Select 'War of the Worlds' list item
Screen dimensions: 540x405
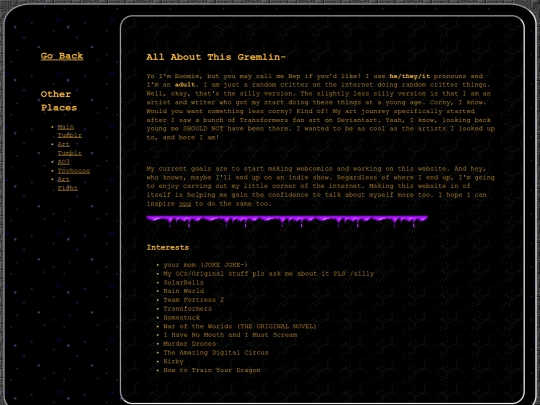240,326
